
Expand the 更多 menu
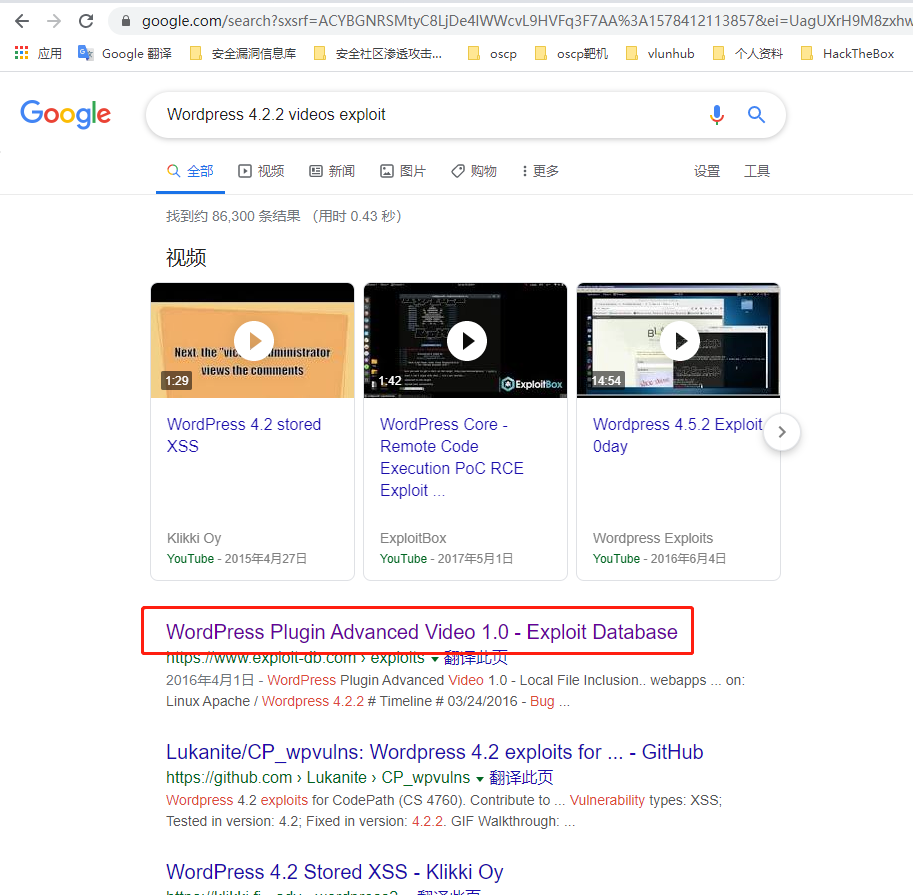pos(540,171)
